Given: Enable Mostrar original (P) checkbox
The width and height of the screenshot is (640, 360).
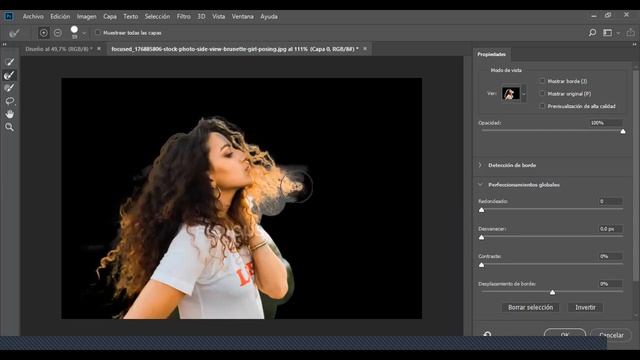Looking at the screenshot, I should click(542, 93).
